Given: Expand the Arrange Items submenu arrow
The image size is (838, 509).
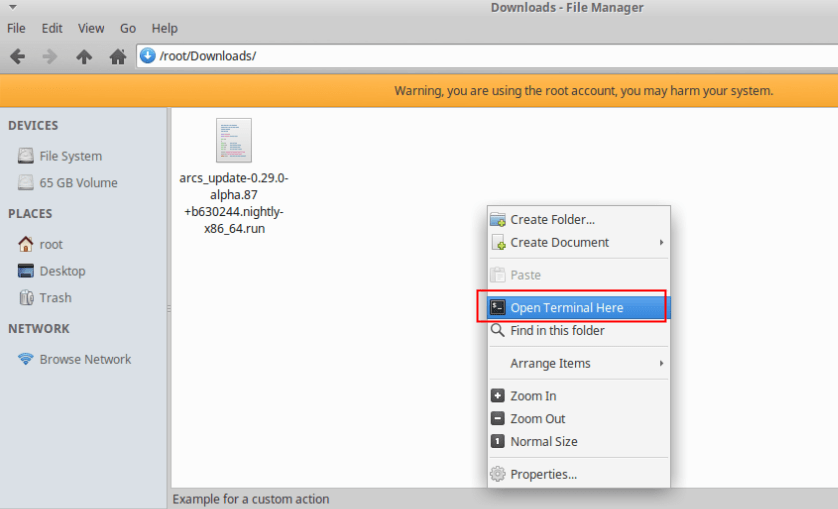Looking at the screenshot, I should (x=661, y=363).
